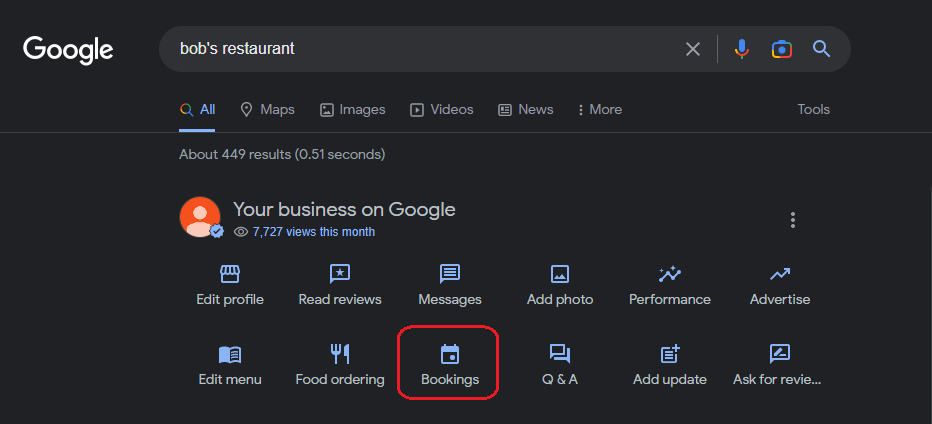
Task: Open Ask for reviews icon
Action: point(779,354)
